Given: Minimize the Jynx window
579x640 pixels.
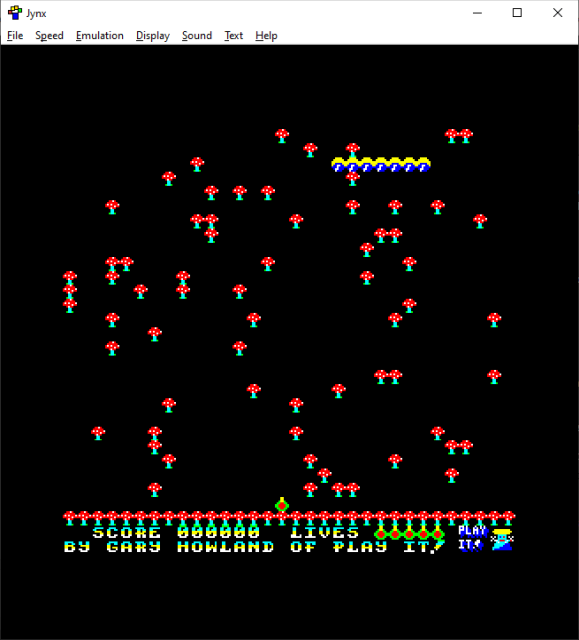Looking at the screenshot, I should [477, 13].
